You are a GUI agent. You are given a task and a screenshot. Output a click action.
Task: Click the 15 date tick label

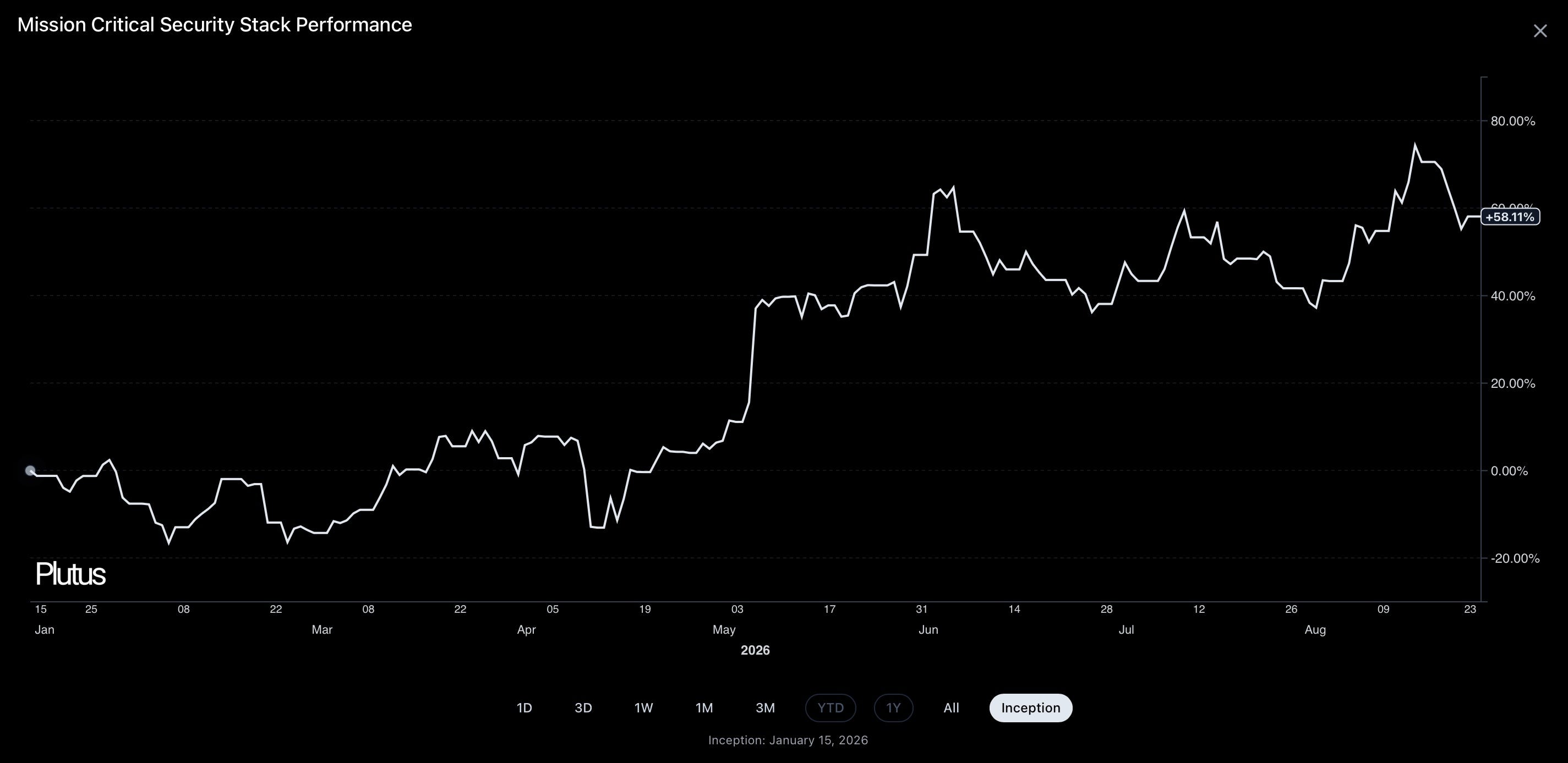pyautogui.click(x=41, y=609)
